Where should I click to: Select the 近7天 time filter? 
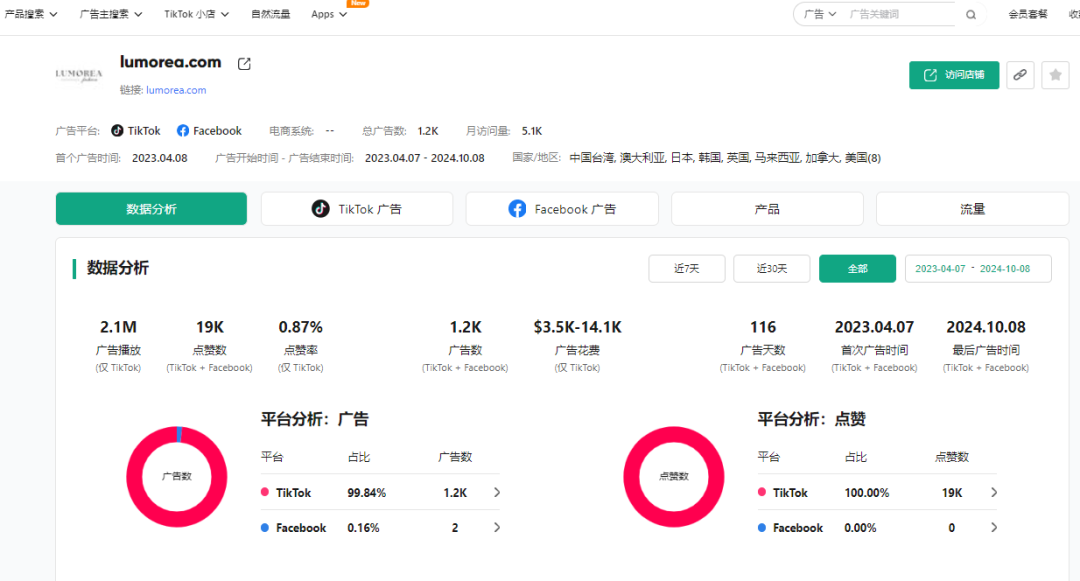[x=686, y=268]
